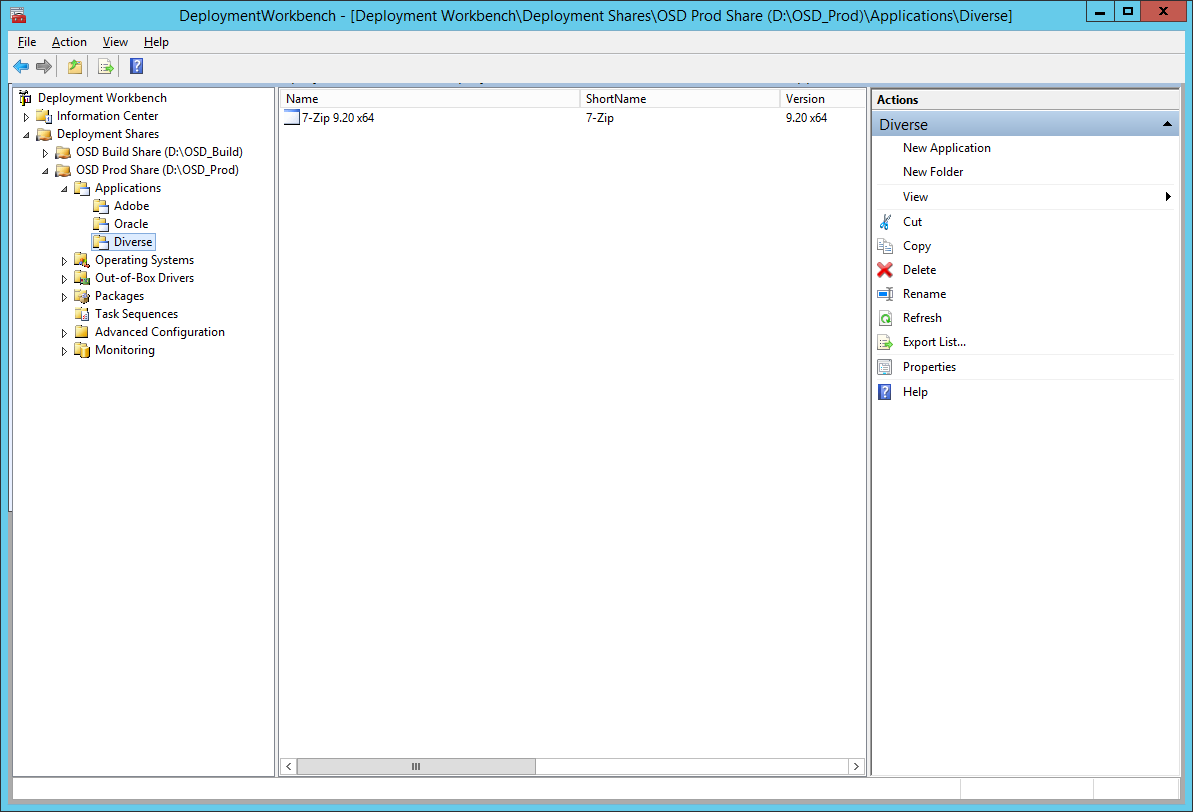The image size is (1193, 812).
Task: Expand the OSD Build Share node
Action: [x=46, y=153]
